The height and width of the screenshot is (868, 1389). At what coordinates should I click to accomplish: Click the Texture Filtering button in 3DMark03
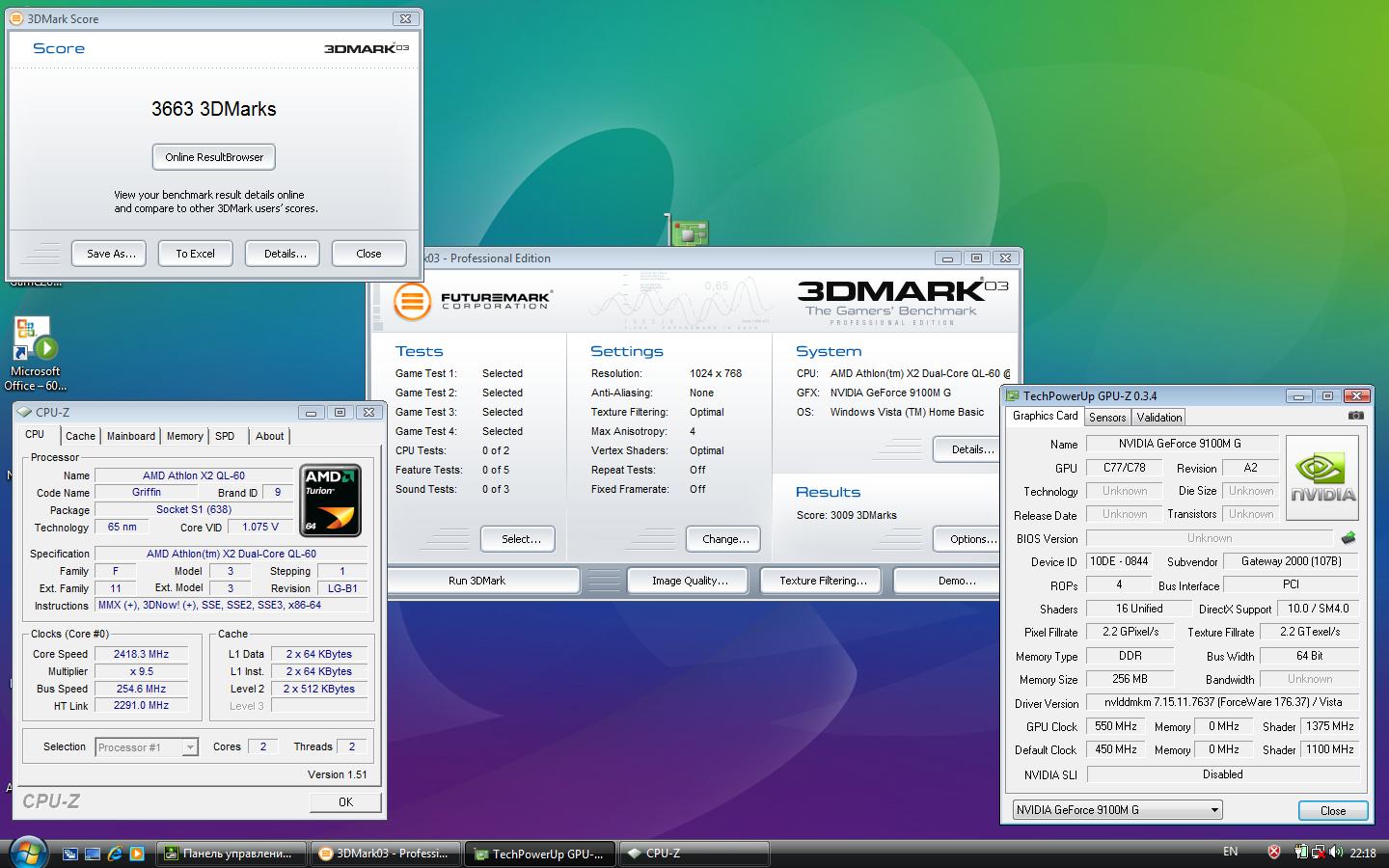823,581
